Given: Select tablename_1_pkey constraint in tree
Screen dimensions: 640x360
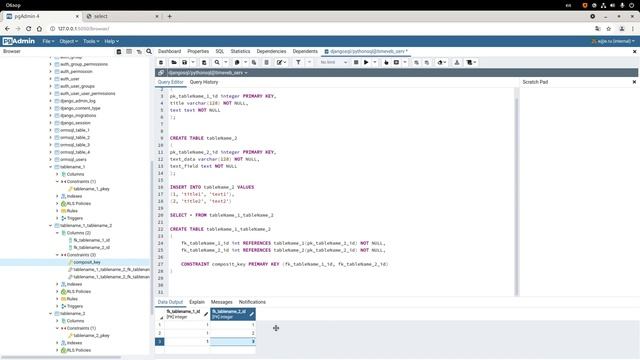Looking at the screenshot, I should pos(91,189).
